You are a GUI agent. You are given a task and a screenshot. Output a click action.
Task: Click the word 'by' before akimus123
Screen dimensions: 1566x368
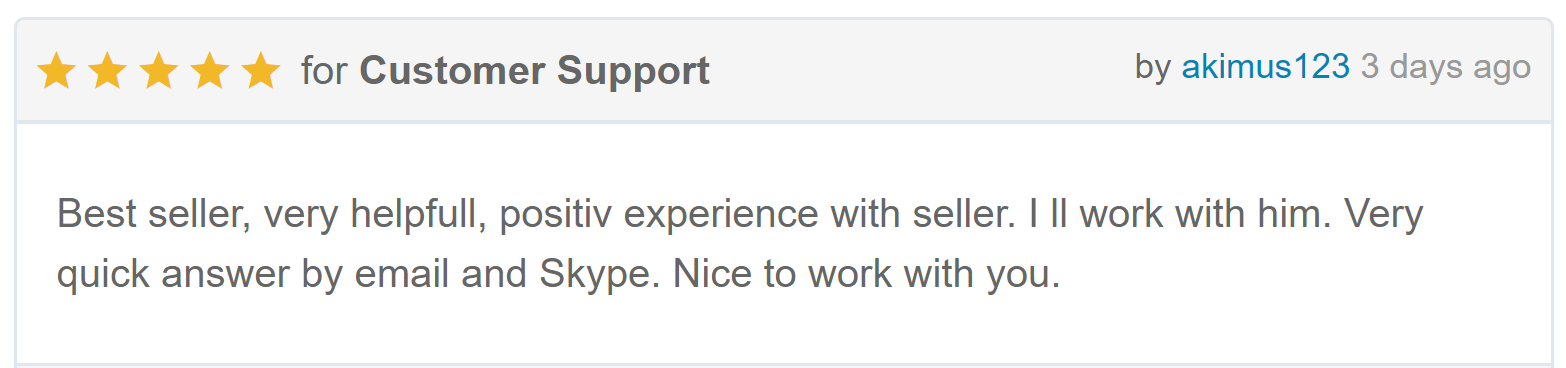1153,68
